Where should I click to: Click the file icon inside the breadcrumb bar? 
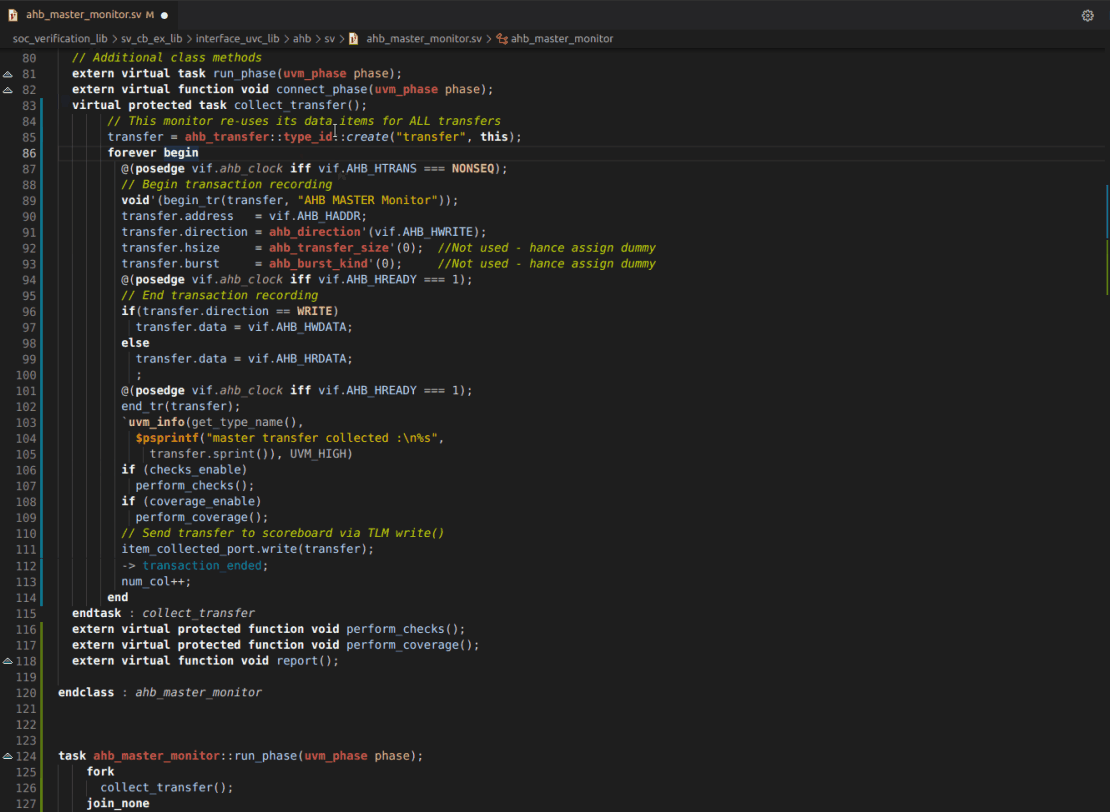[x=353, y=38]
